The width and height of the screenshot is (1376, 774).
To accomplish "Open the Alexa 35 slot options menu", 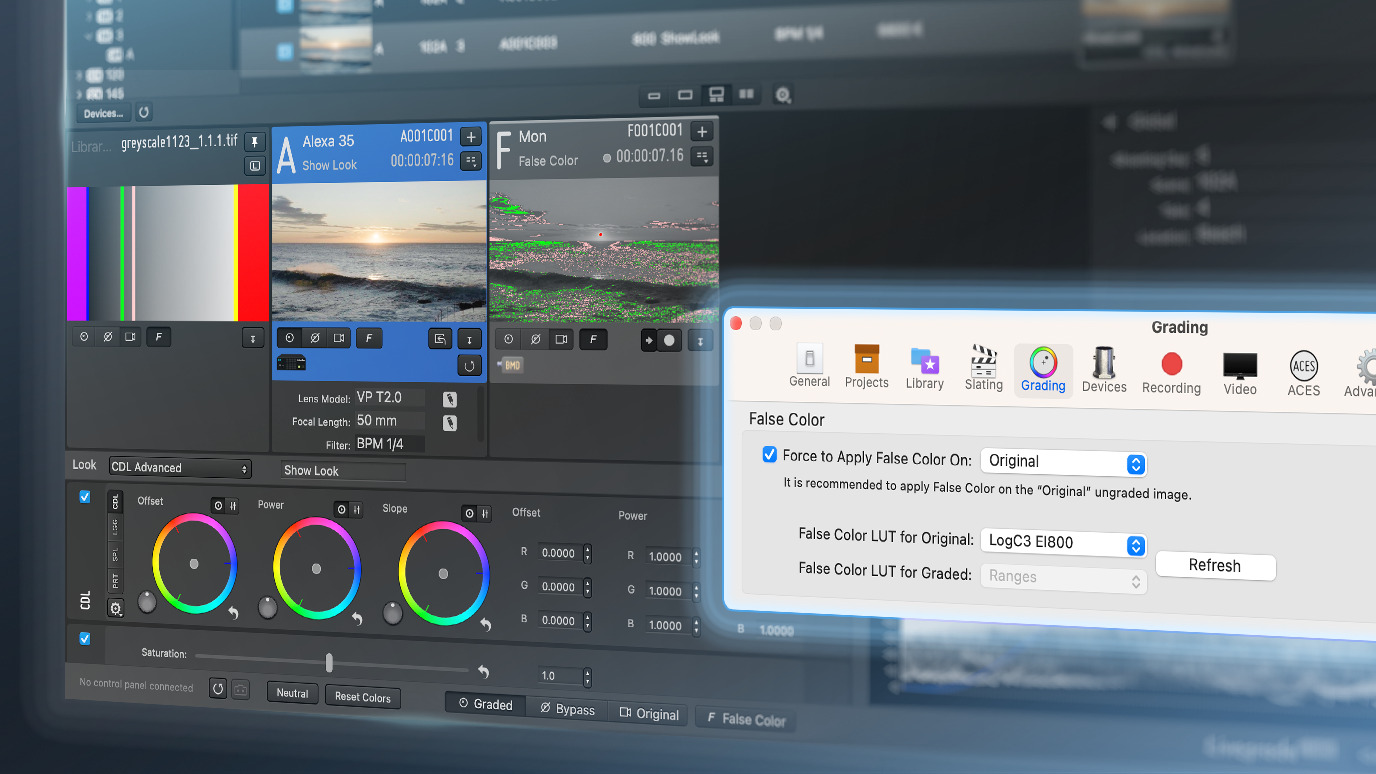I will point(471,161).
